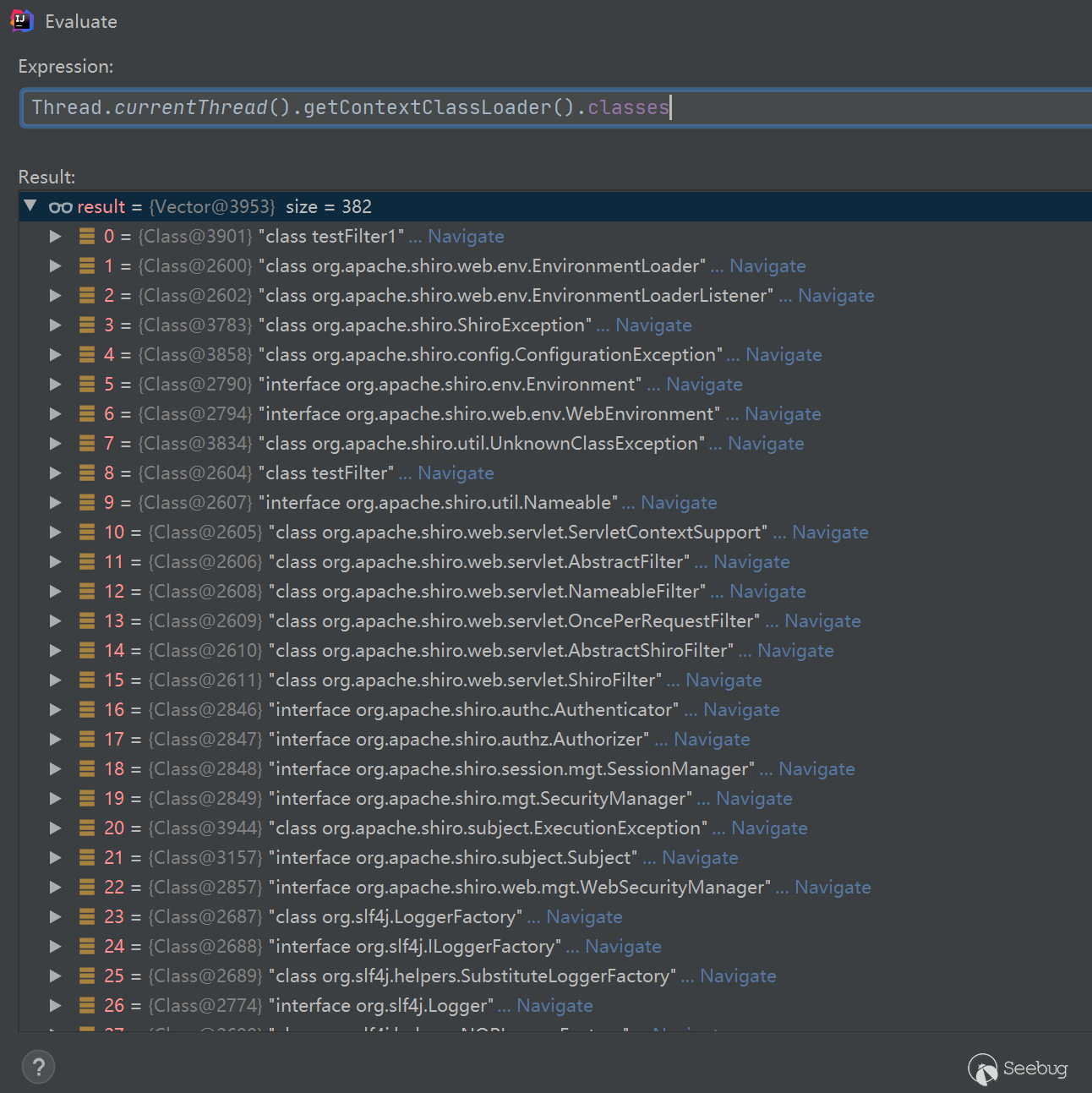Click the IntelliJ logo in title bar
Screen dimensions: 1092x1093
click(x=21, y=21)
